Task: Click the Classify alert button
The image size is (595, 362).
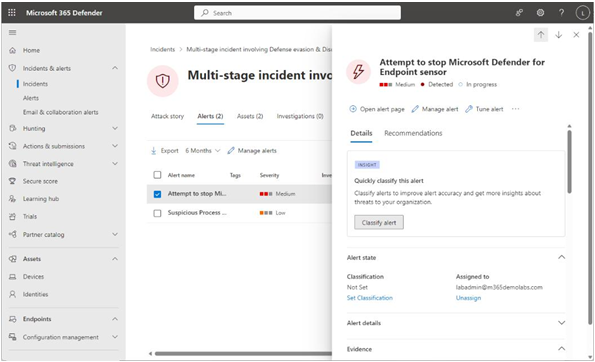Action: [x=379, y=222]
